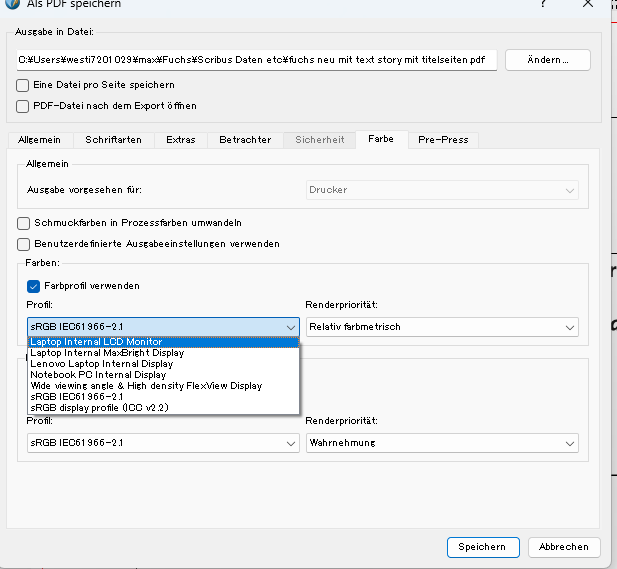This screenshot has width=617, height=569.
Task: Open the 'Relativ farbmetrisch' Renderpriorität dropdown
Action: click(x=441, y=327)
